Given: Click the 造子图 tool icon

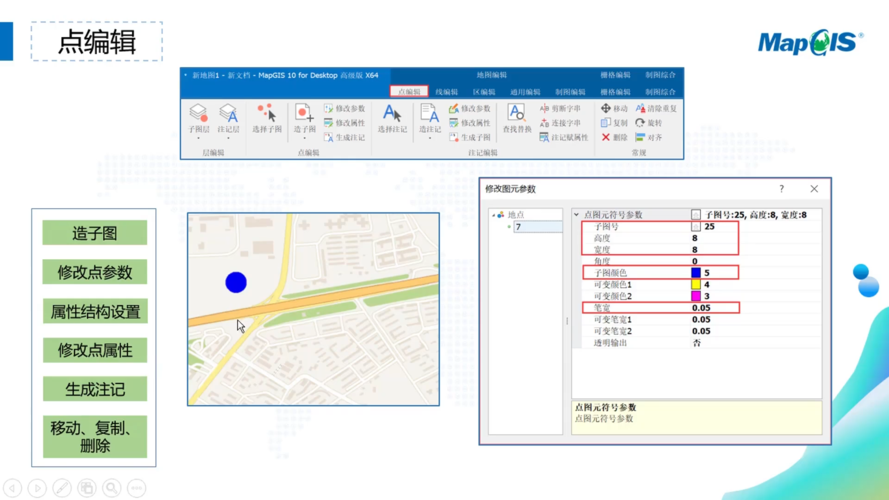Looking at the screenshot, I should tap(304, 113).
